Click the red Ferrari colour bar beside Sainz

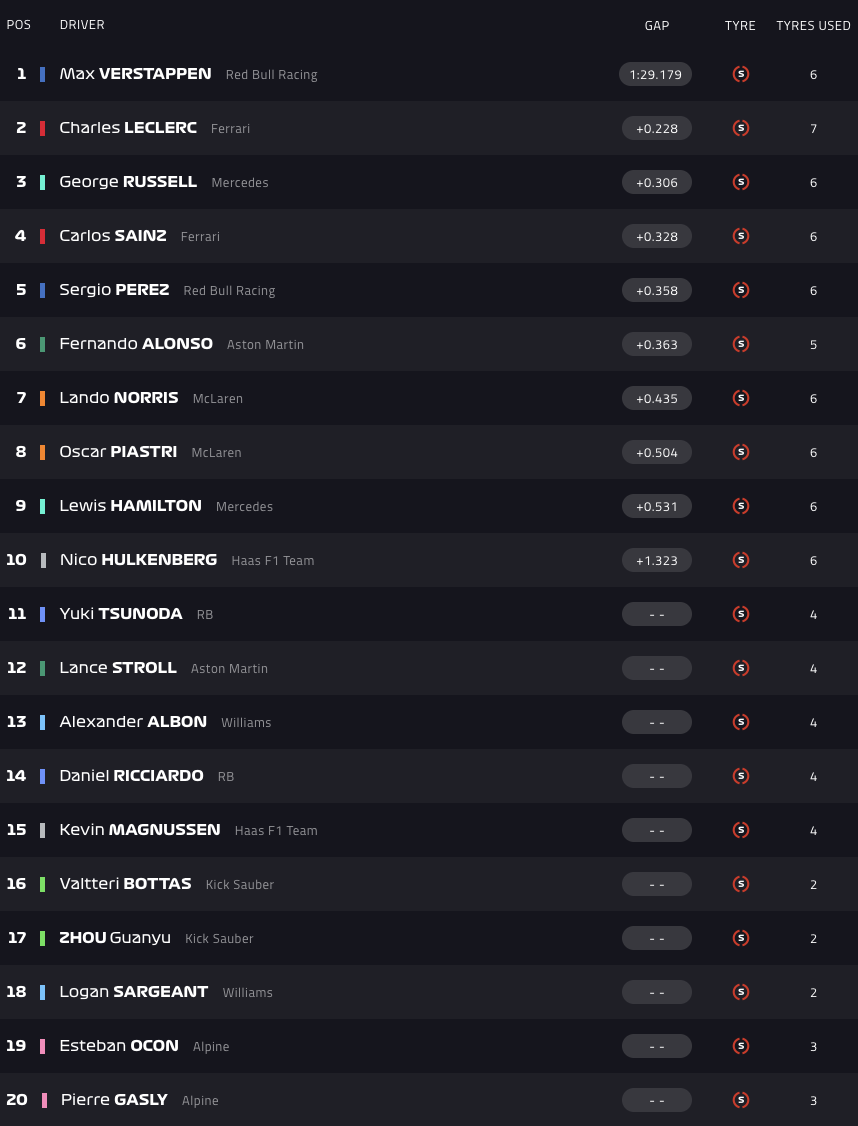42,236
